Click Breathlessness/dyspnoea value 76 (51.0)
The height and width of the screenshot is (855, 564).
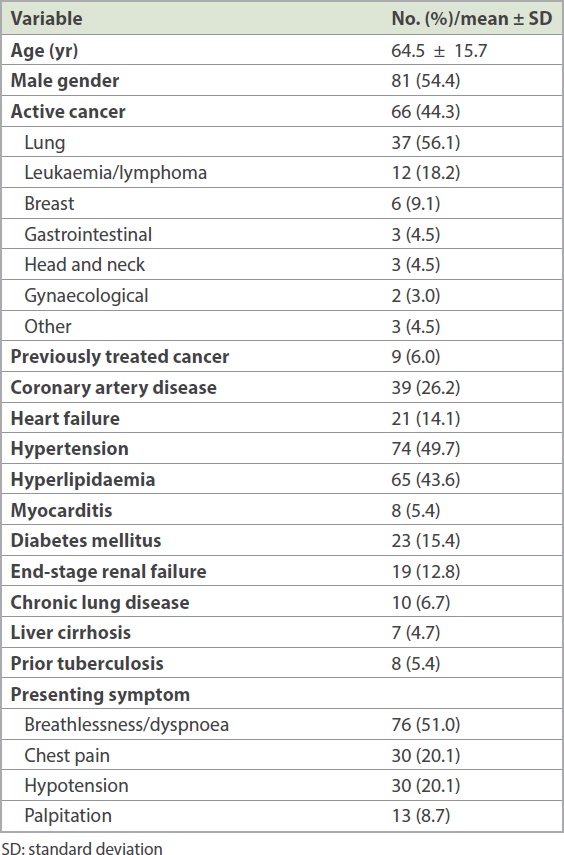pyautogui.click(x=425, y=725)
